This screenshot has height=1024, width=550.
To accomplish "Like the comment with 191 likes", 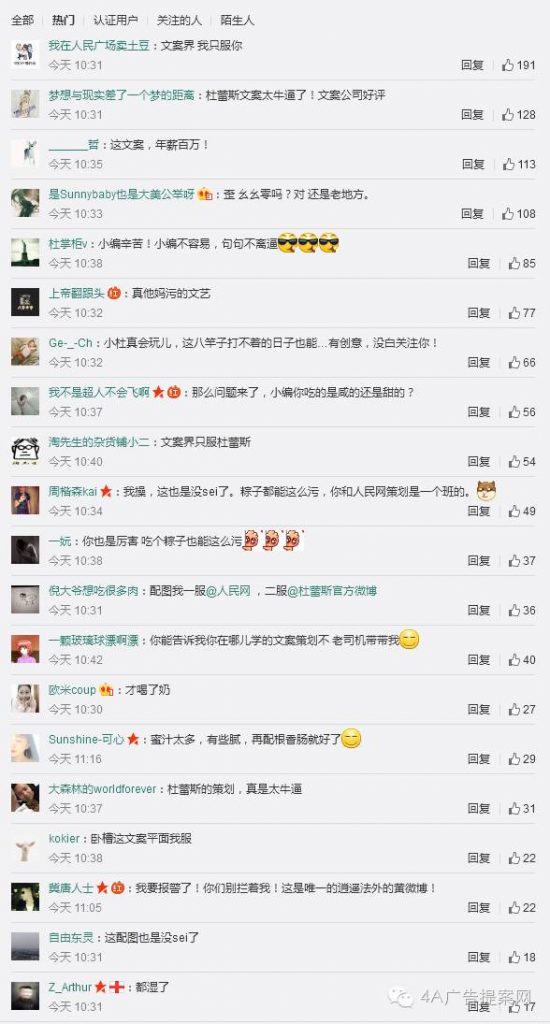I will 519,65.
